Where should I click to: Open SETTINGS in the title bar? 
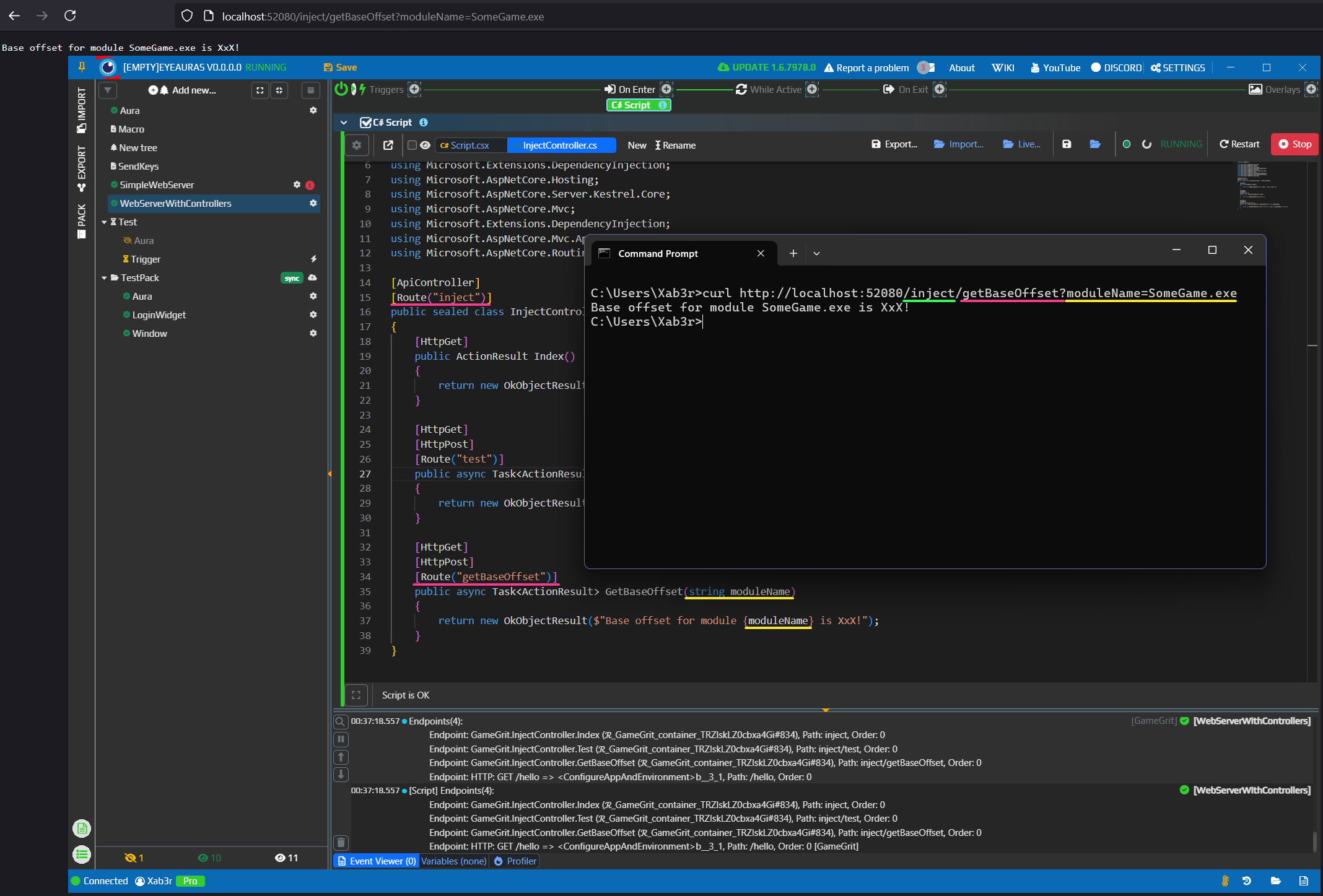(1178, 67)
